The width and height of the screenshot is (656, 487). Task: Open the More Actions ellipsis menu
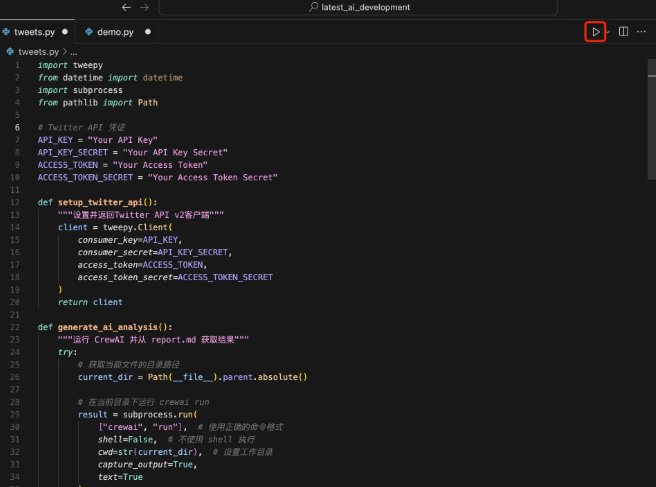pyautogui.click(x=641, y=32)
